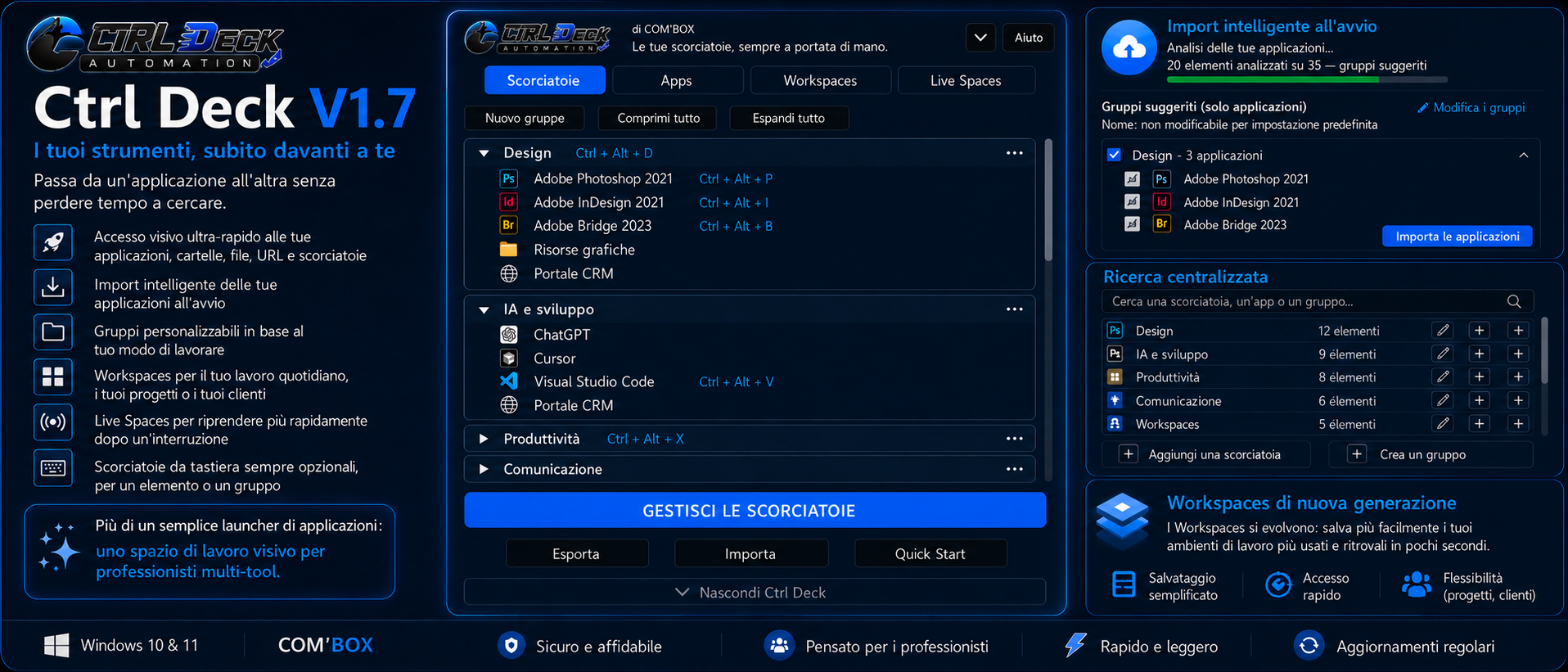Click the keyboard icon for optional shortcuts
The width and height of the screenshot is (1568, 672).
coord(53,468)
